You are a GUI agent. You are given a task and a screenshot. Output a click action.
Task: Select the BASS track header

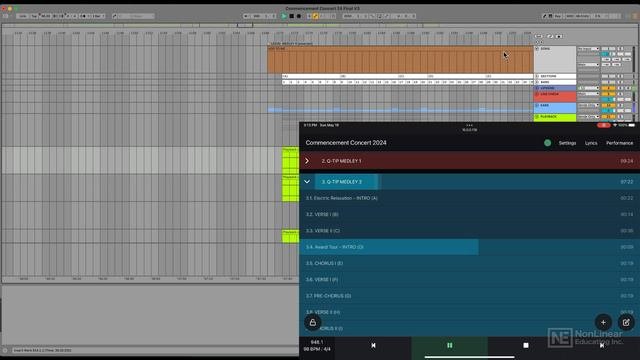555,108
